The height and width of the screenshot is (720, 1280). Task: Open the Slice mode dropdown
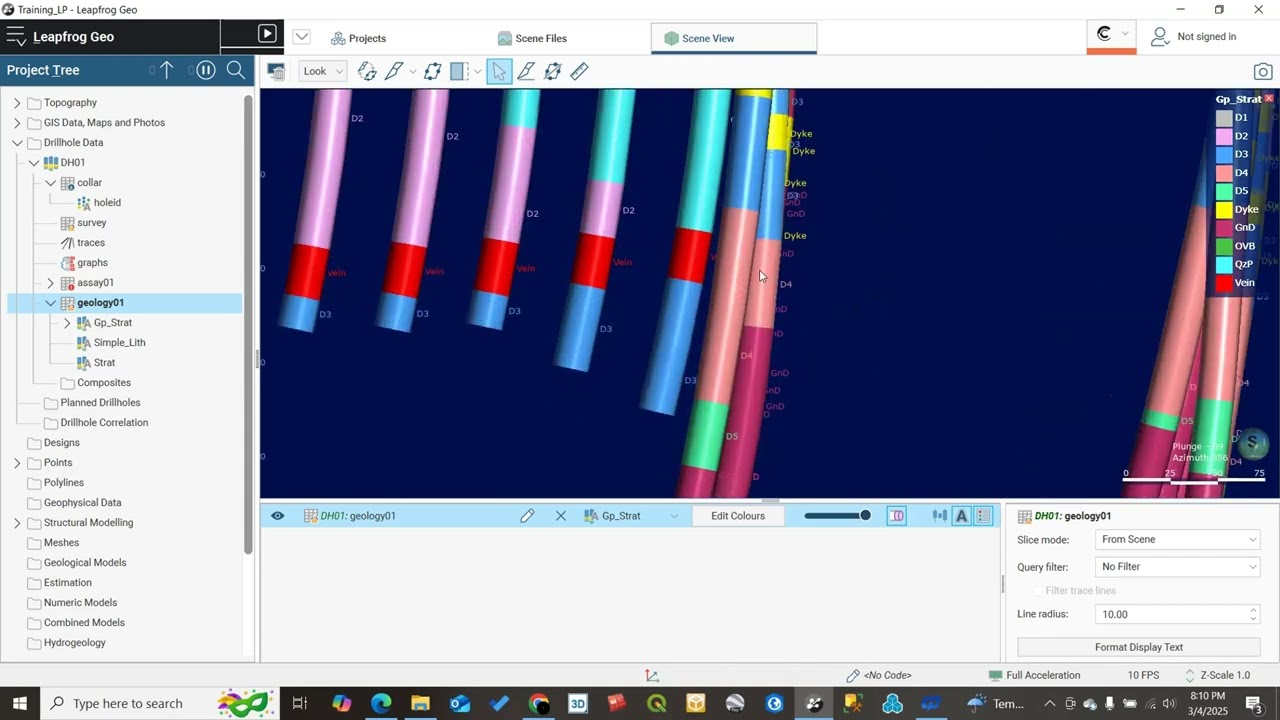tap(1178, 540)
